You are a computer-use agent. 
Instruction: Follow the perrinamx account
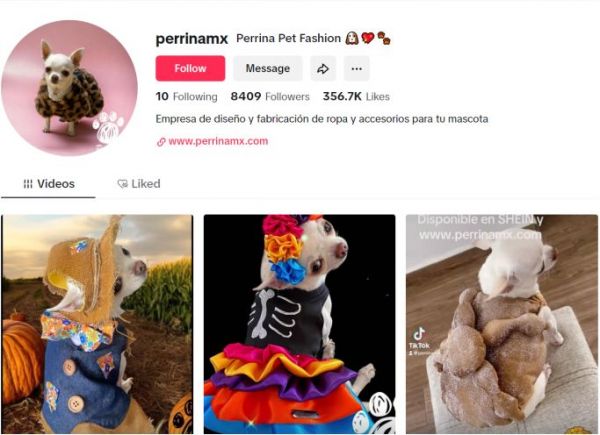pyautogui.click(x=190, y=68)
